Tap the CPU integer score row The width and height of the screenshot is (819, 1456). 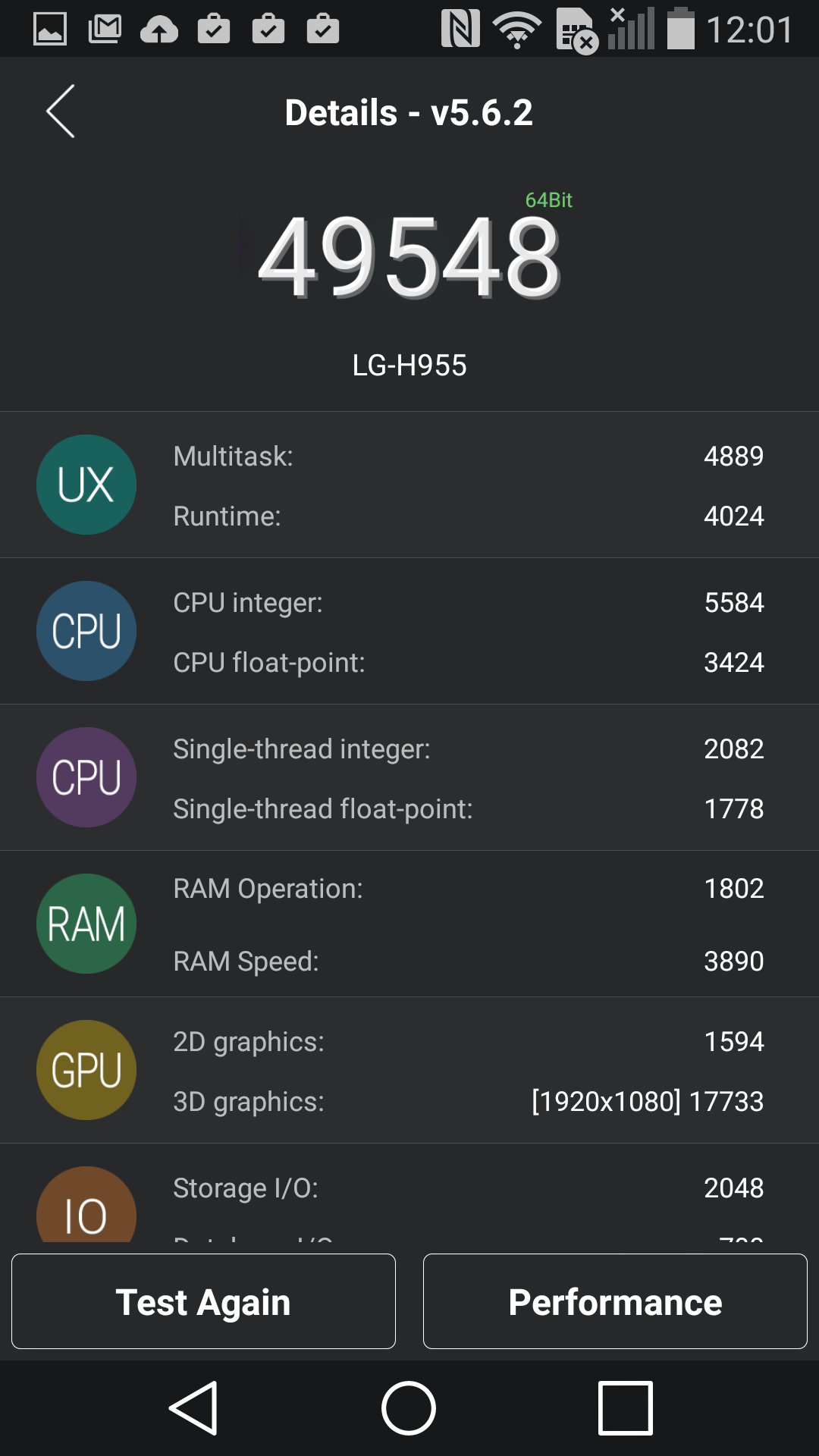click(469, 603)
